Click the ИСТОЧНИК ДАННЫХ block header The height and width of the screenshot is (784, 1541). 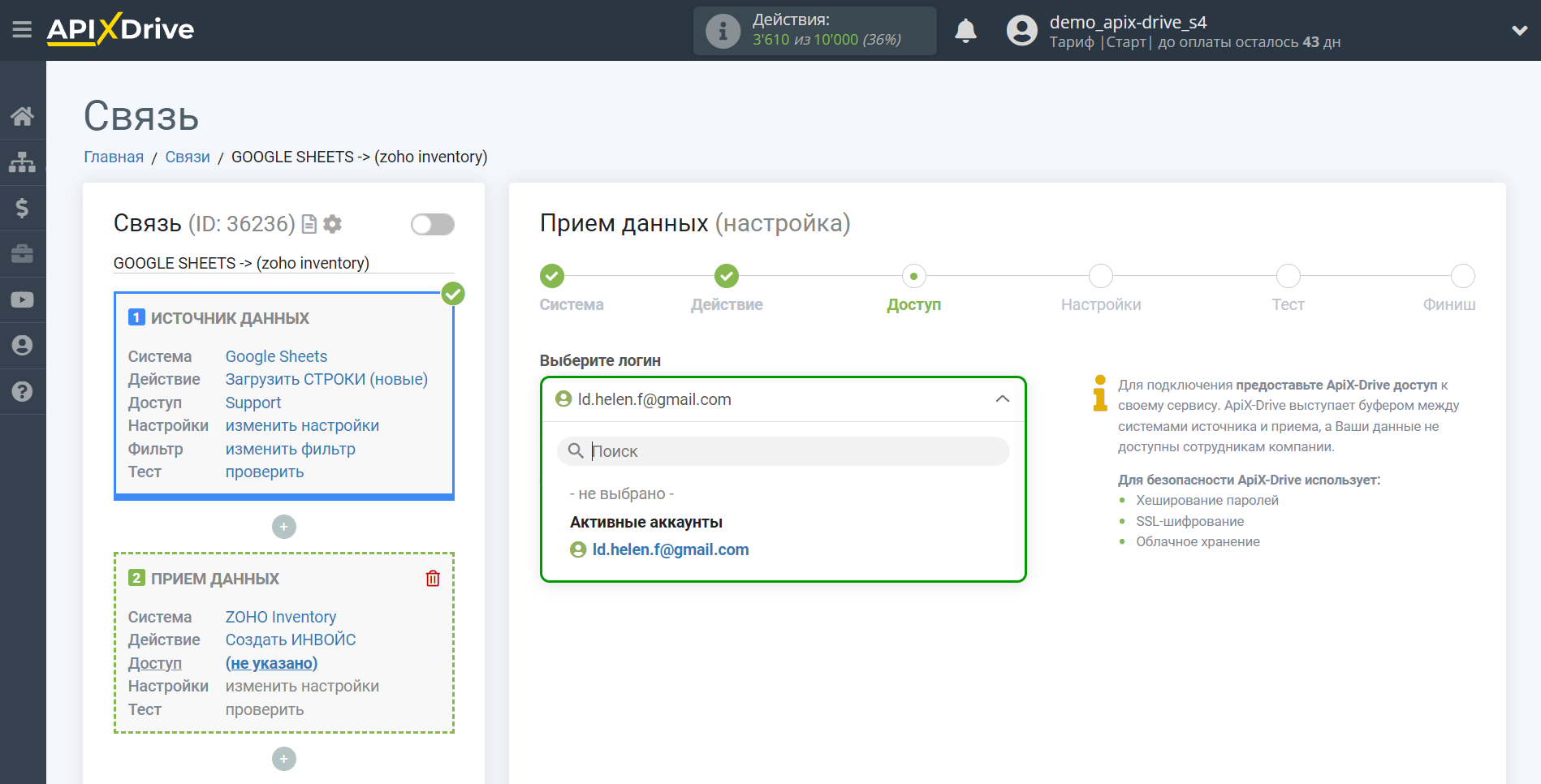[219, 318]
